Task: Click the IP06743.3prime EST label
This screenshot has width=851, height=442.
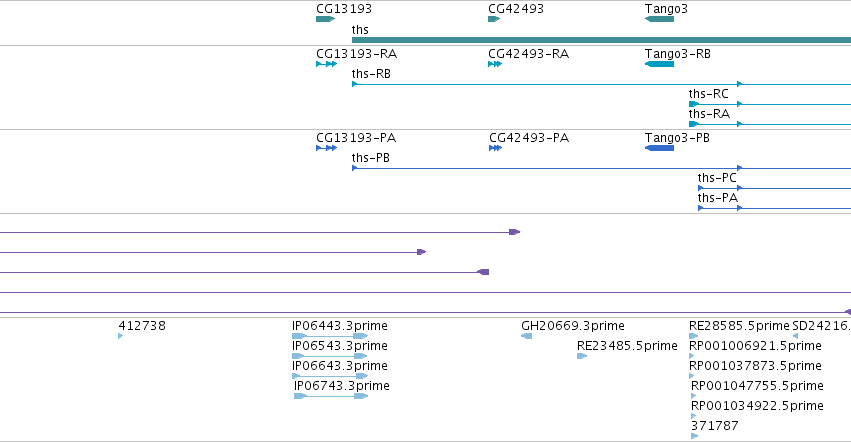Action: click(x=342, y=386)
